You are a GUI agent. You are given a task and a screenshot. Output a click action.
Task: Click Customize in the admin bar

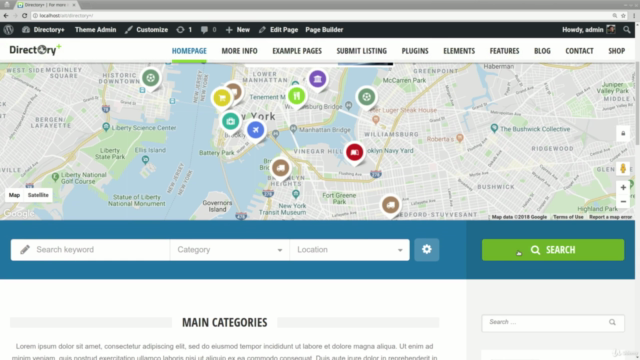pos(147,30)
